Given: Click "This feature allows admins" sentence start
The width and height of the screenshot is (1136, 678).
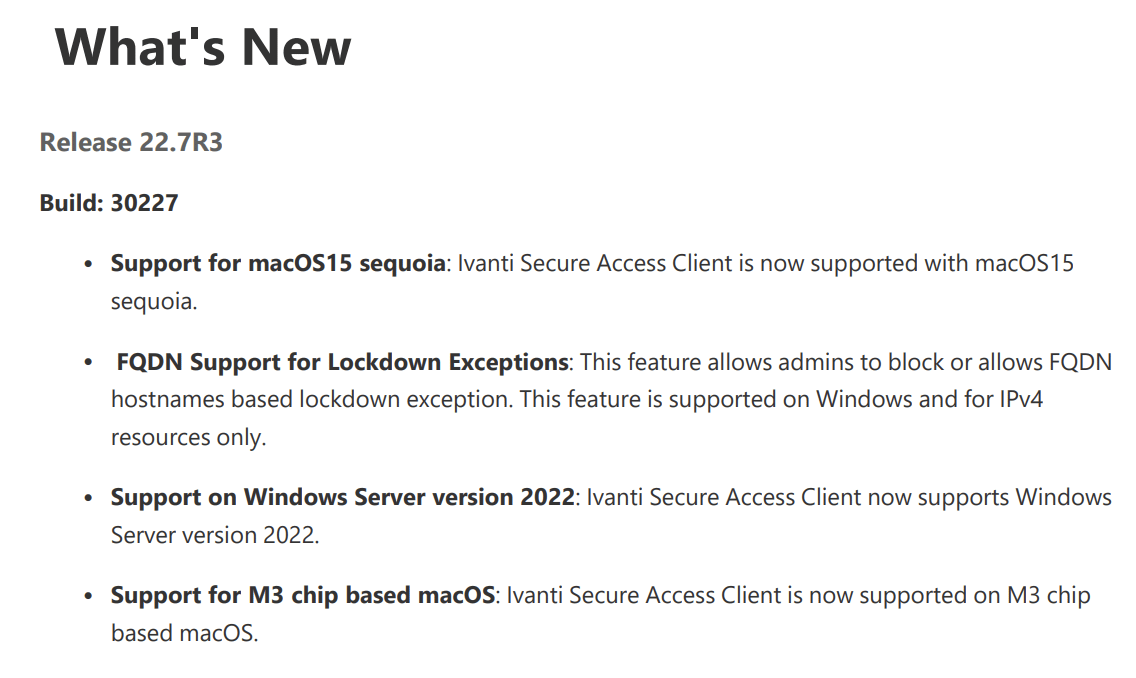Looking at the screenshot, I should (708, 361).
